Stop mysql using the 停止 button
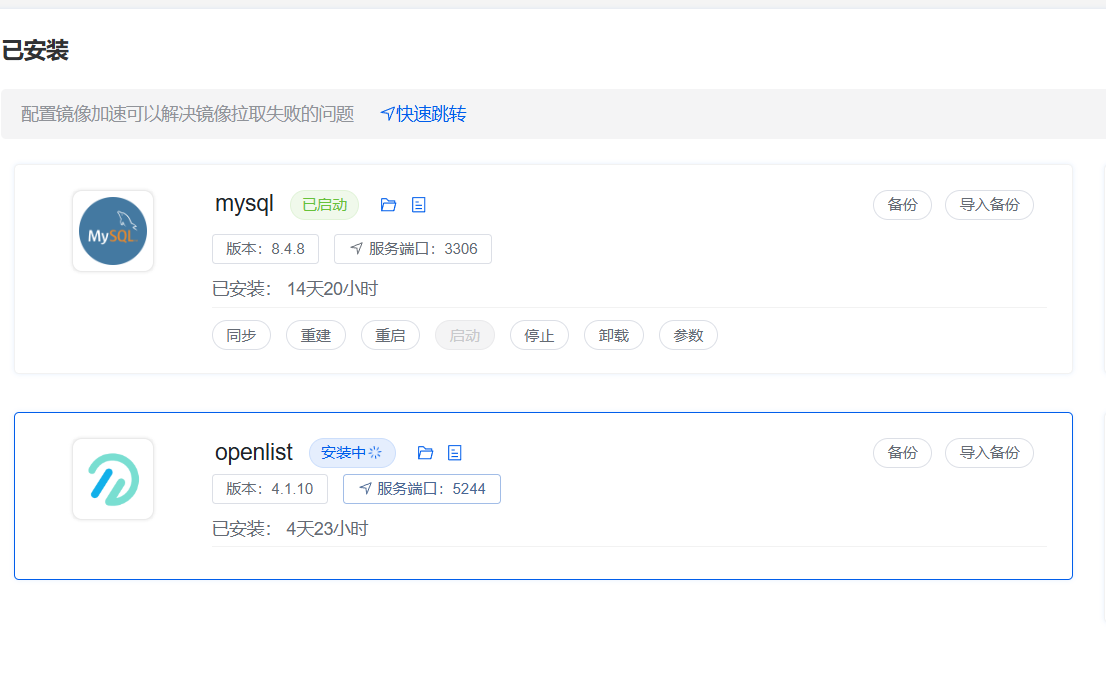 pos(539,336)
